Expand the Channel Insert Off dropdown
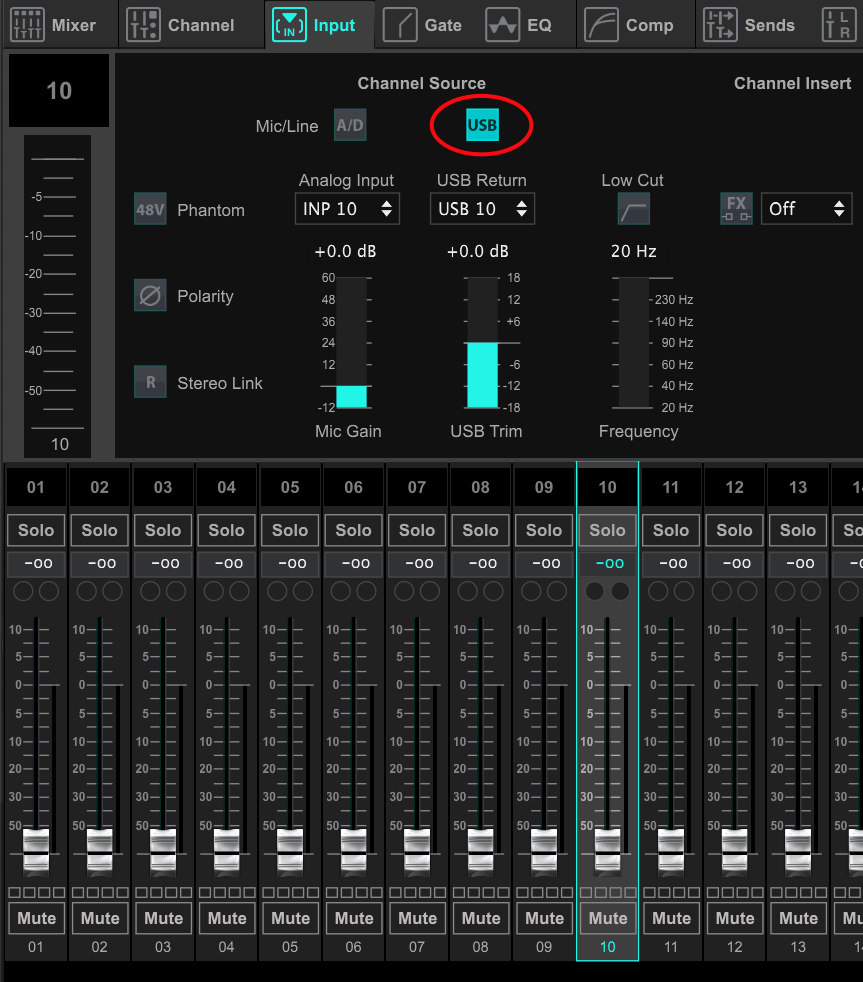 pos(806,209)
